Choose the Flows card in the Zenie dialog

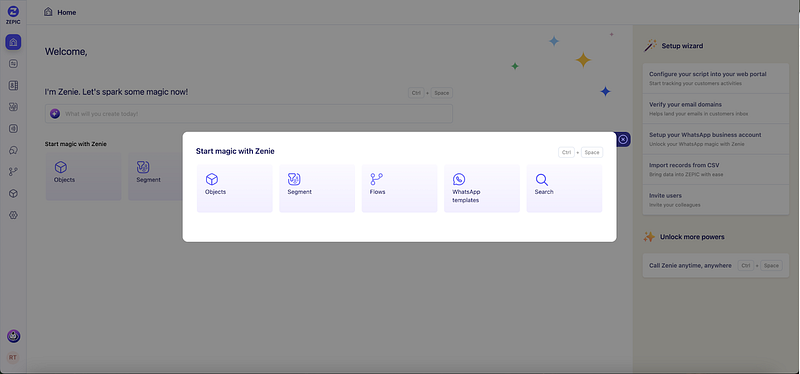coord(399,188)
